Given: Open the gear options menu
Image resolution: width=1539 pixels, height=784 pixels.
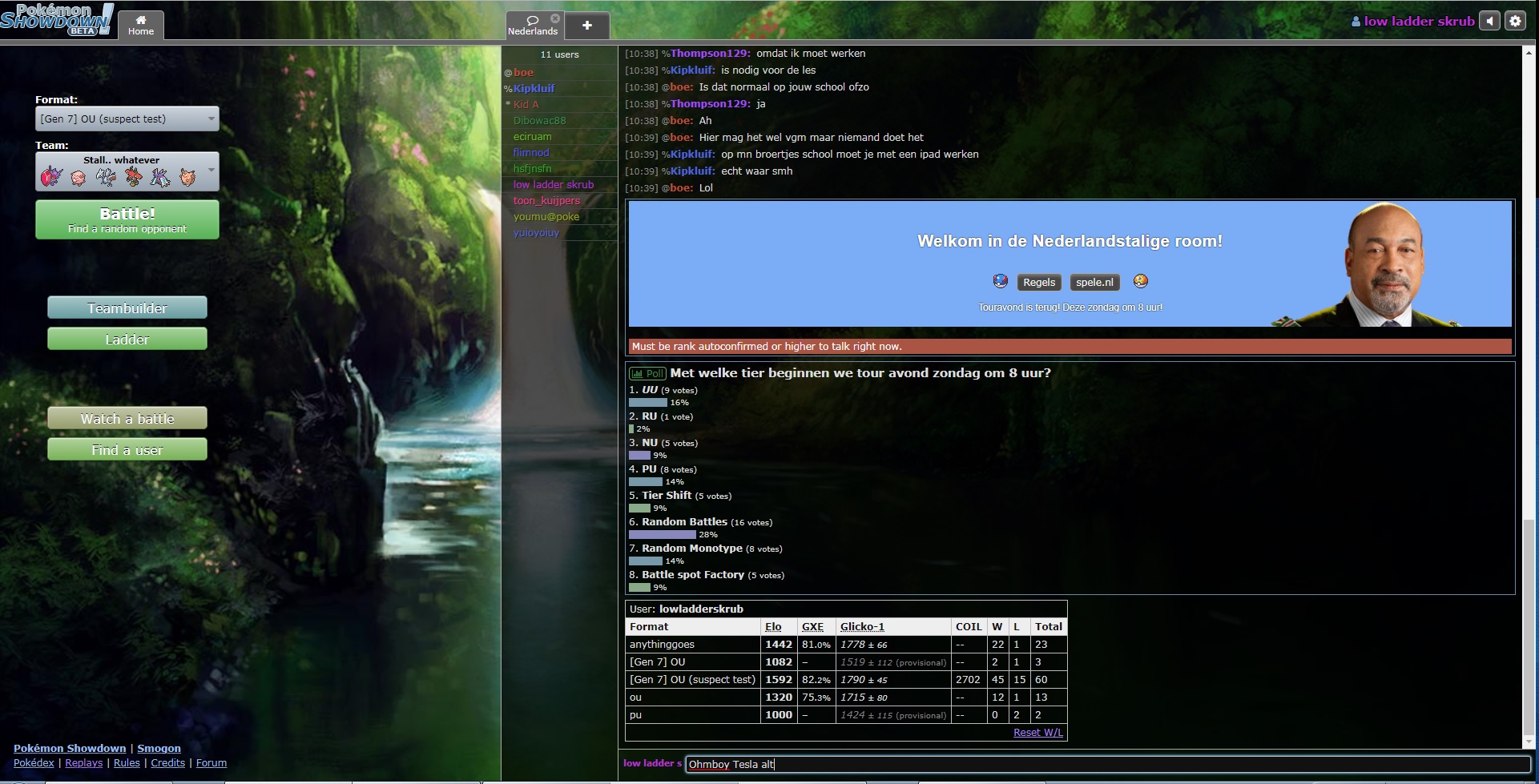Looking at the screenshot, I should (1515, 21).
